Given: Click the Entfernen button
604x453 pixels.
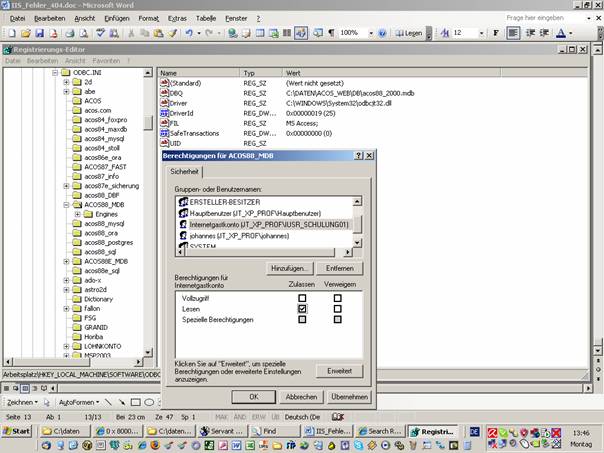Looking at the screenshot, I should tap(339, 268).
